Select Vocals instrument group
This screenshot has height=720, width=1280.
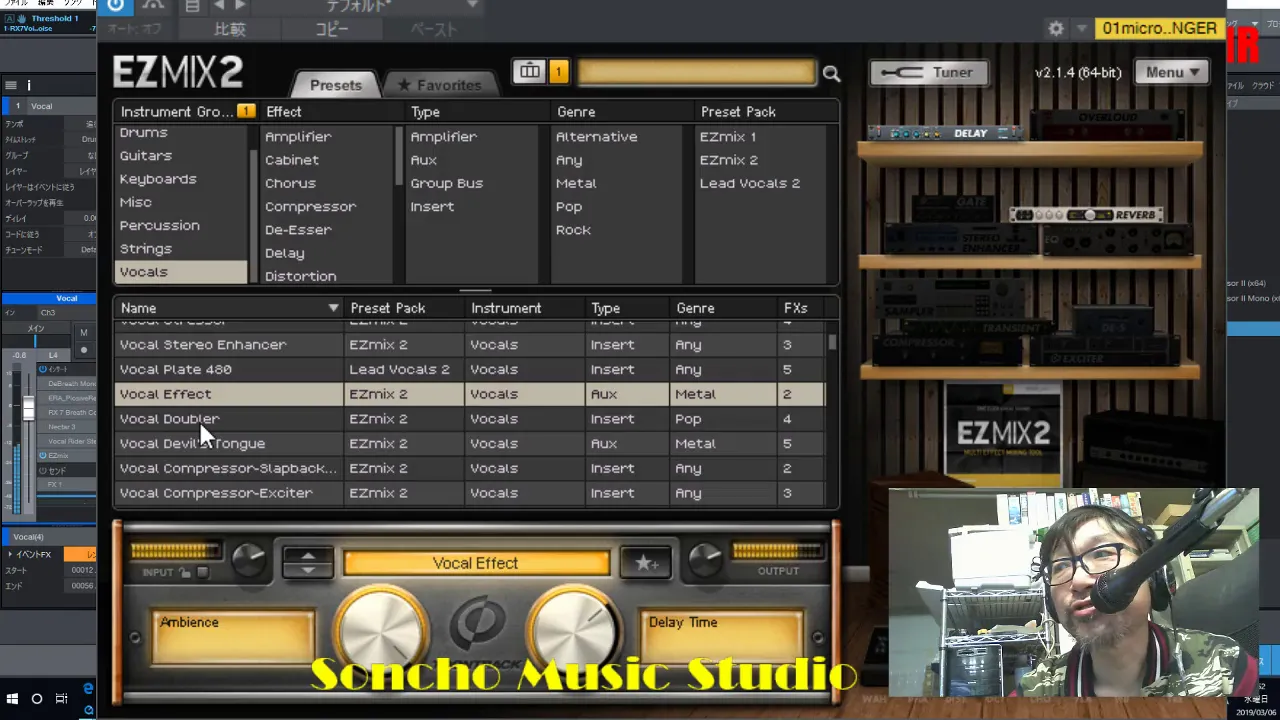[180, 272]
